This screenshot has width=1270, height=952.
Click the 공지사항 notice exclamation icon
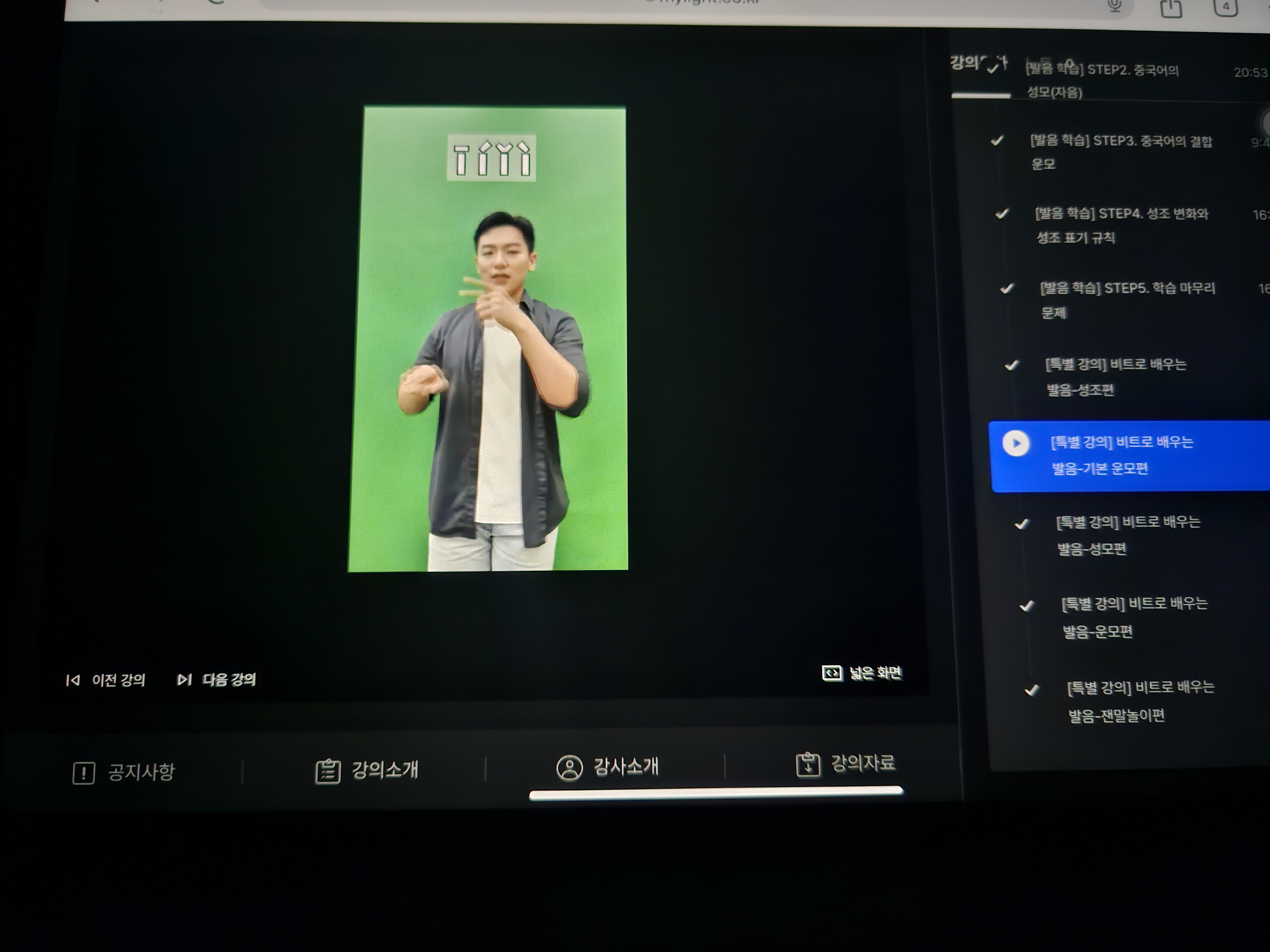pyautogui.click(x=84, y=773)
